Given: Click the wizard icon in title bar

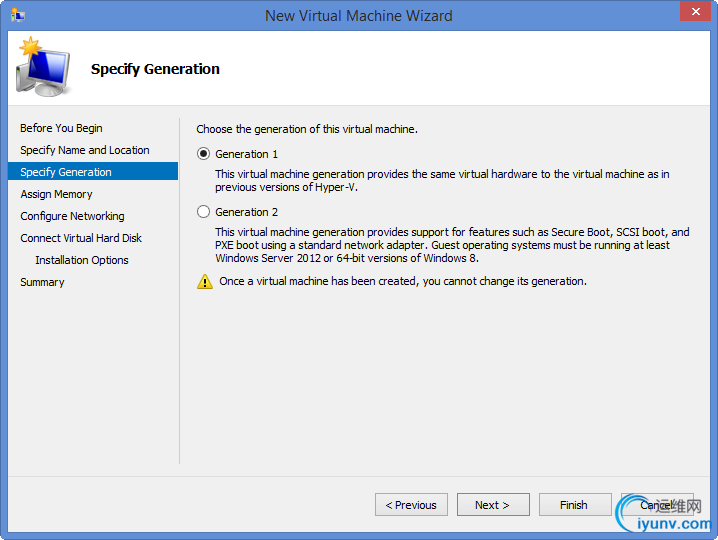Looking at the screenshot, I should (18, 15).
